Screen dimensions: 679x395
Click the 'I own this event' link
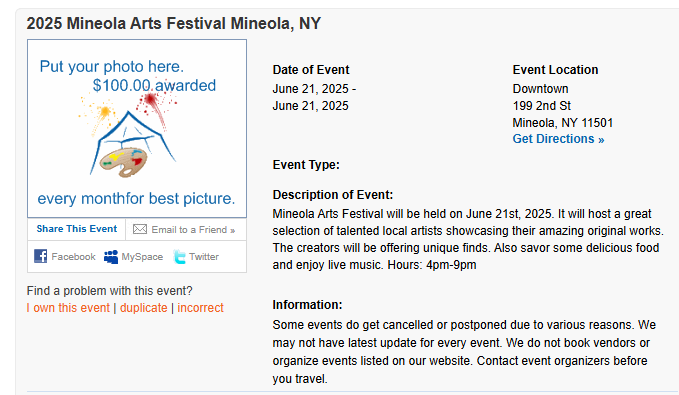point(68,308)
